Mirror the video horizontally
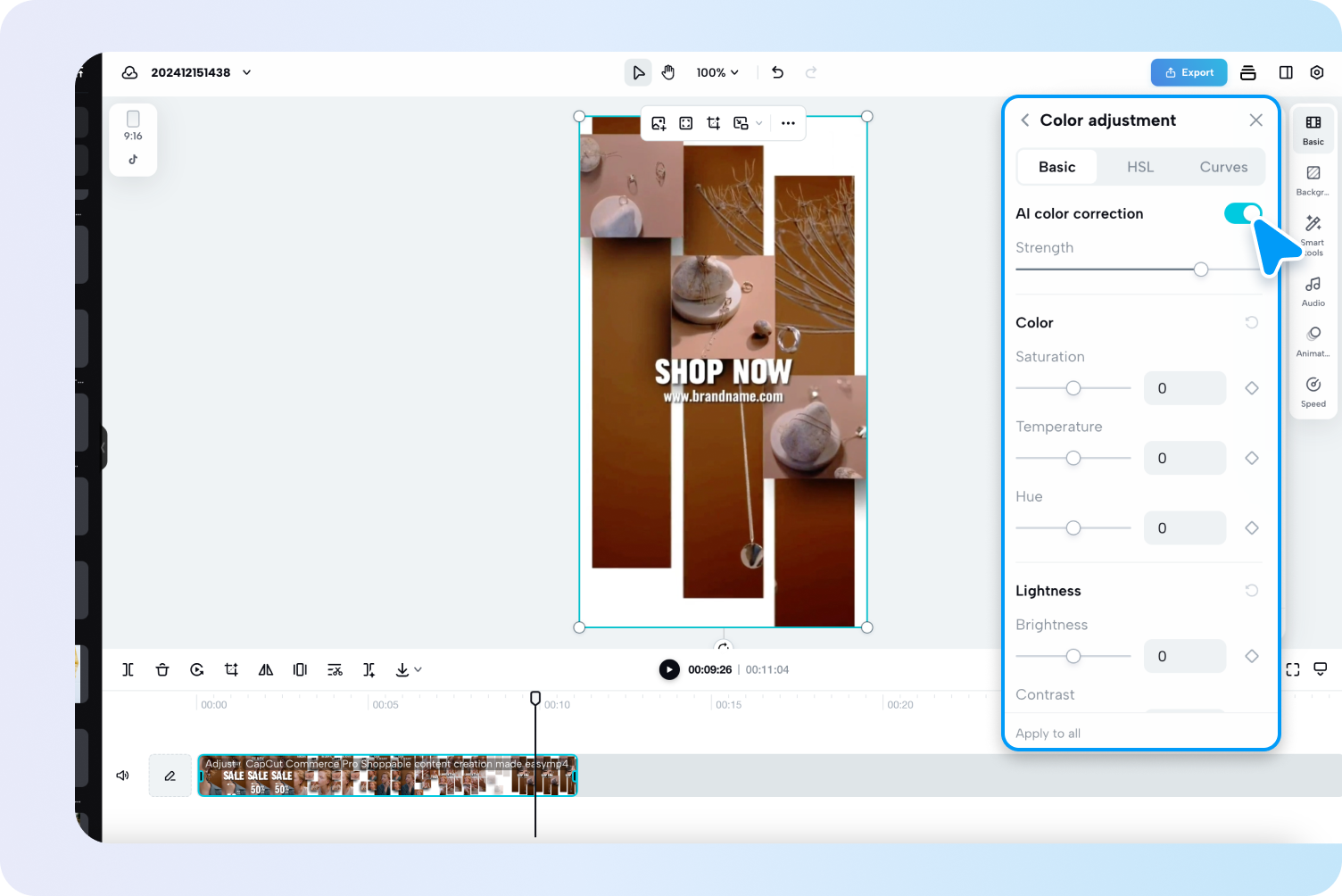Image resolution: width=1342 pixels, height=896 pixels. 265,669
